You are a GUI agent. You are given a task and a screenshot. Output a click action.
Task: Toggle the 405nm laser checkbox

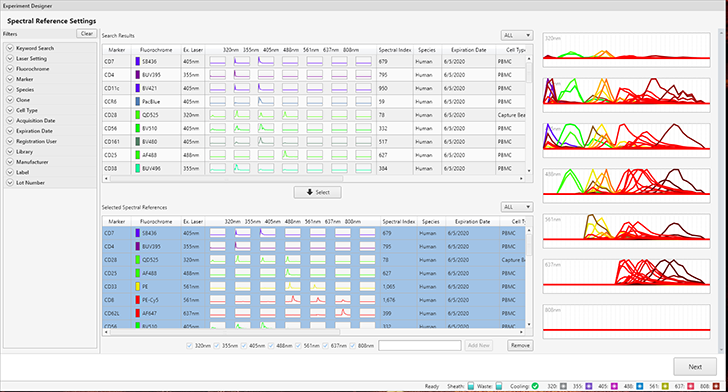(x=244, y=346)
